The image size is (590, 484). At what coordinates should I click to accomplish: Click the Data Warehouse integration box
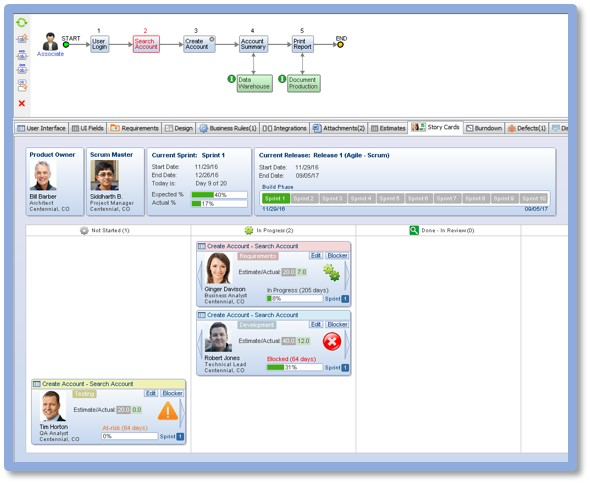254,83
